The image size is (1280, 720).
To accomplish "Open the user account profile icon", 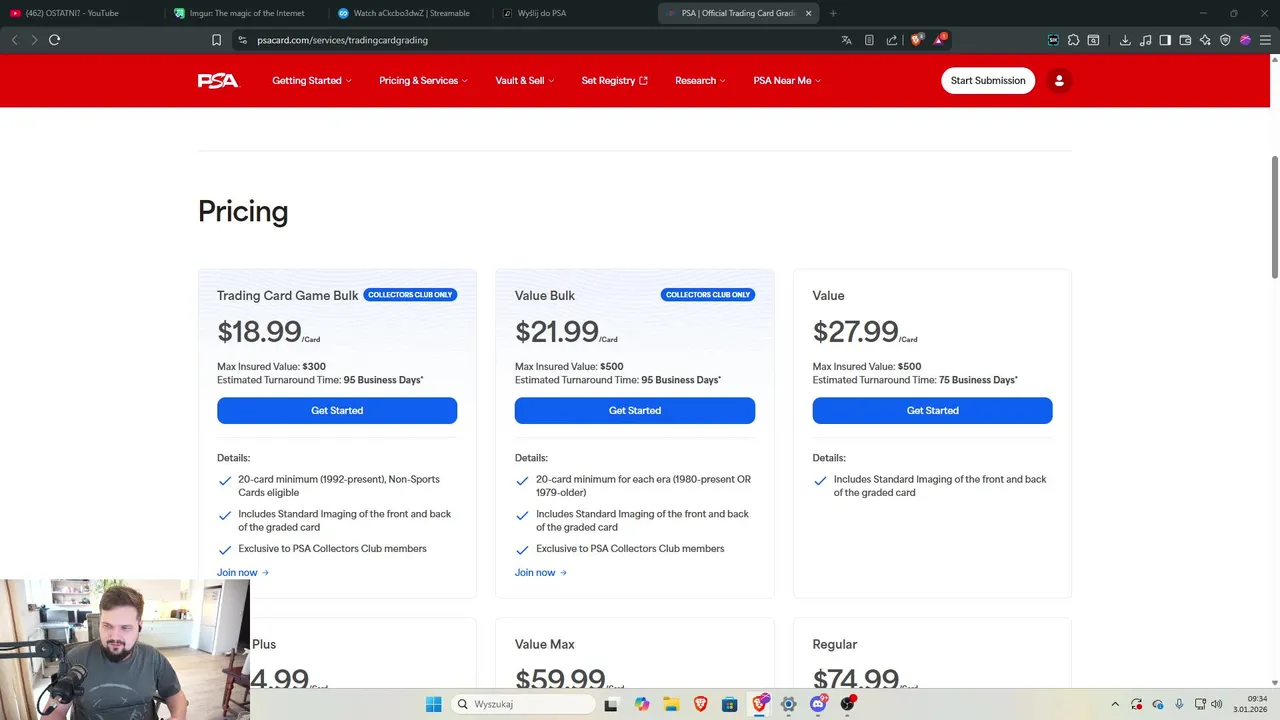I will pyautogui.click(x=1059, y=81).
